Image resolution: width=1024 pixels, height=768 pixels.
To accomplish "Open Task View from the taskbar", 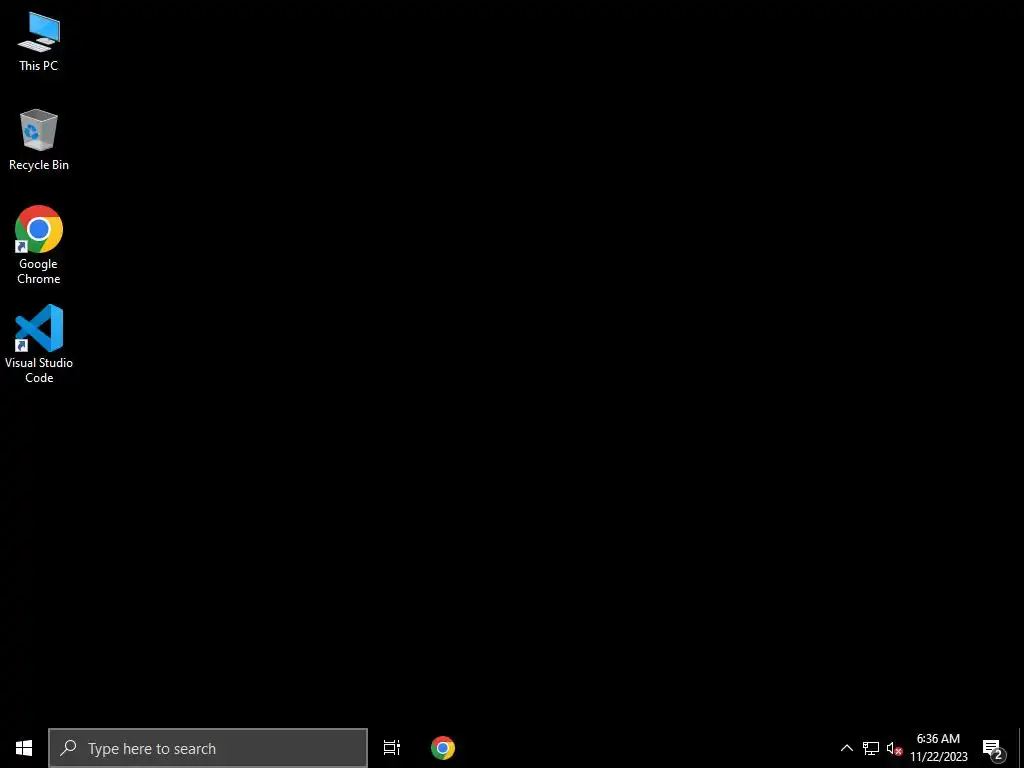I will pos(392,748).
